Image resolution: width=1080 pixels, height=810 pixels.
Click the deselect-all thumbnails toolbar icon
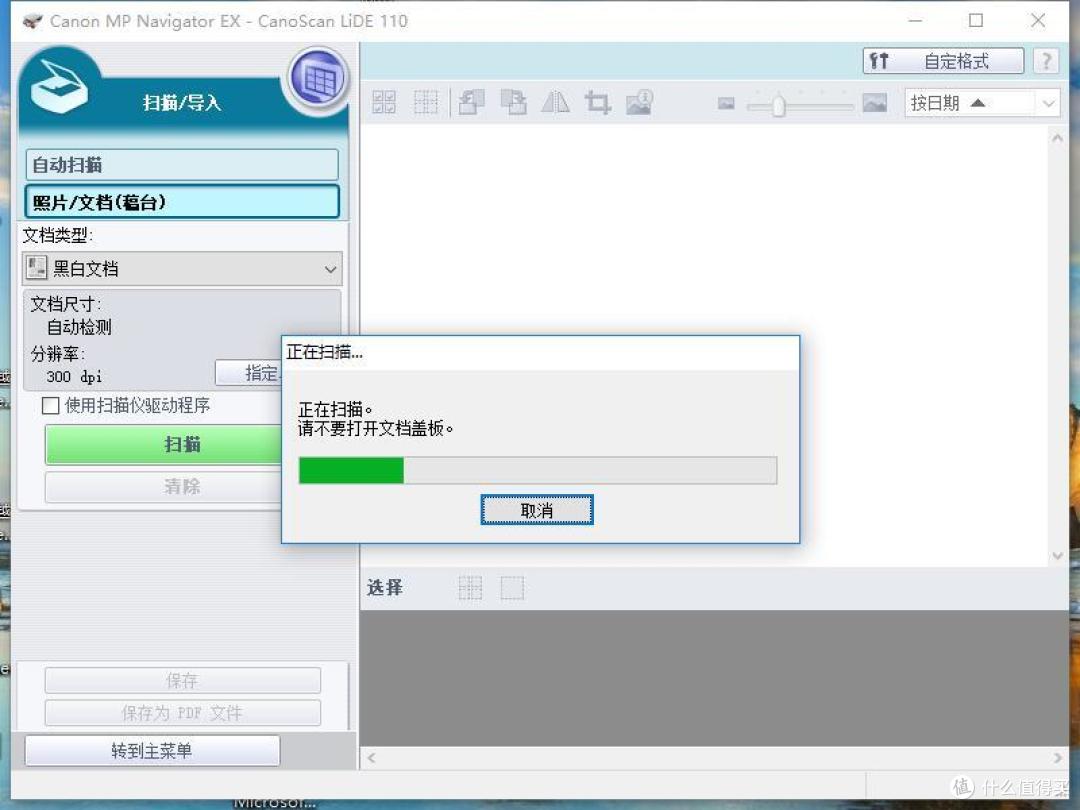coord(426,103)
